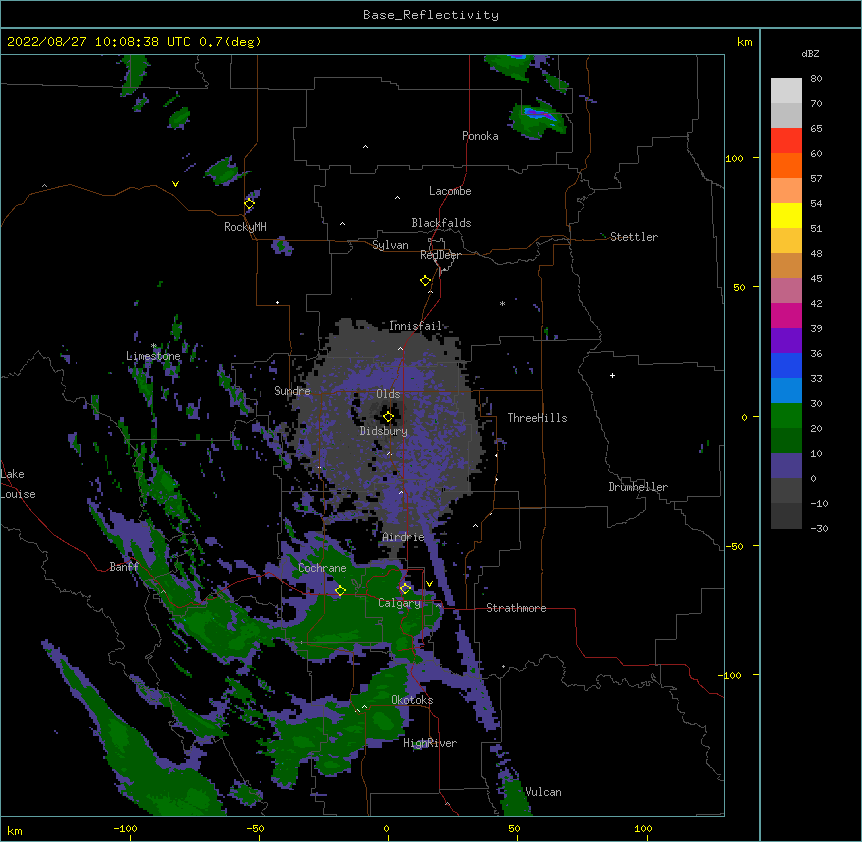The image size is (862, 842).
Task: Click the HighRiver label
Action: [430, 743]
